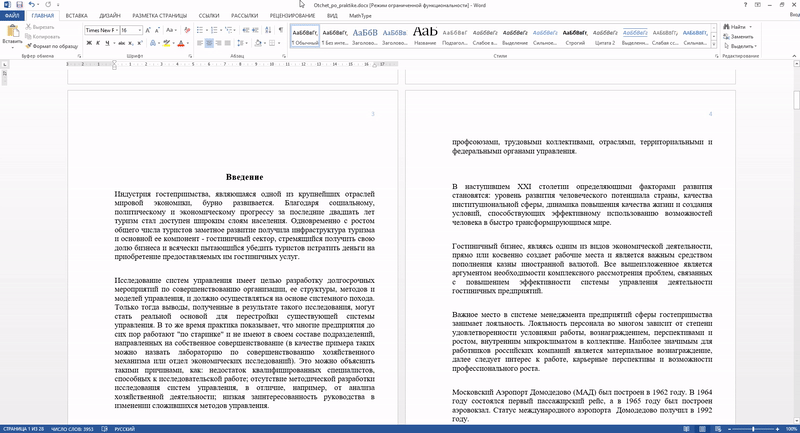Click the word count in status bar
The image size is (800, 433).
72,429
